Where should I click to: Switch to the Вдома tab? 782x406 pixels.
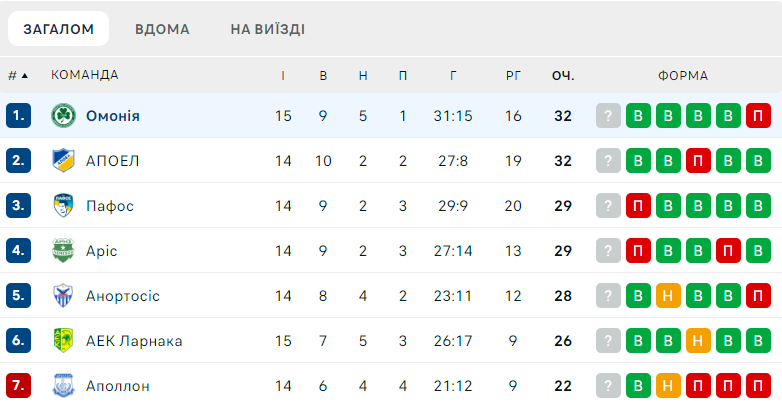162,29
